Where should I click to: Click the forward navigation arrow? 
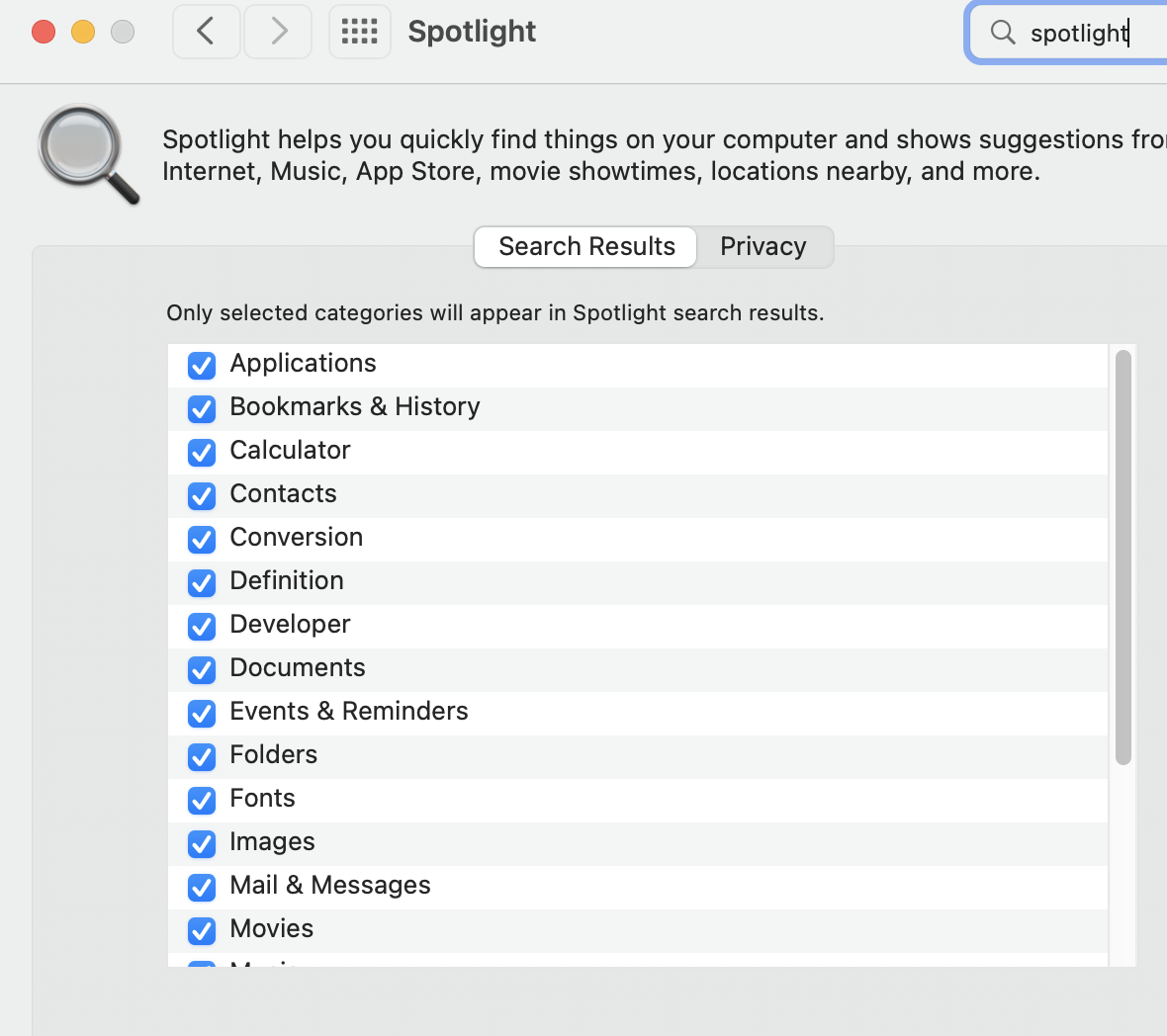coord(279,32)
